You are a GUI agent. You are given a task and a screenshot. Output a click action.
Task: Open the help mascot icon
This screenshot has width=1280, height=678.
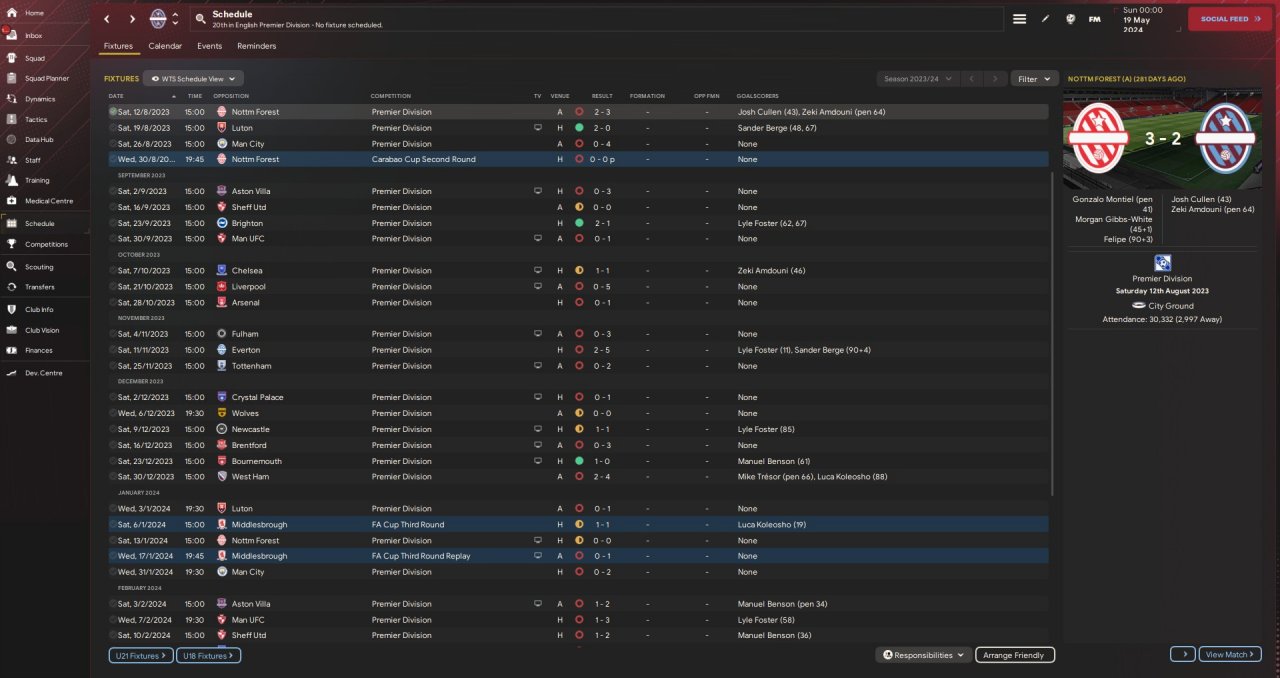click(1070, 19)
